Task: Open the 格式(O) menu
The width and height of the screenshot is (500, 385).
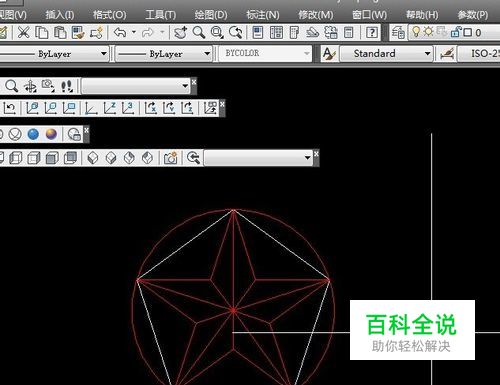Action: click(x=110, y=15)
